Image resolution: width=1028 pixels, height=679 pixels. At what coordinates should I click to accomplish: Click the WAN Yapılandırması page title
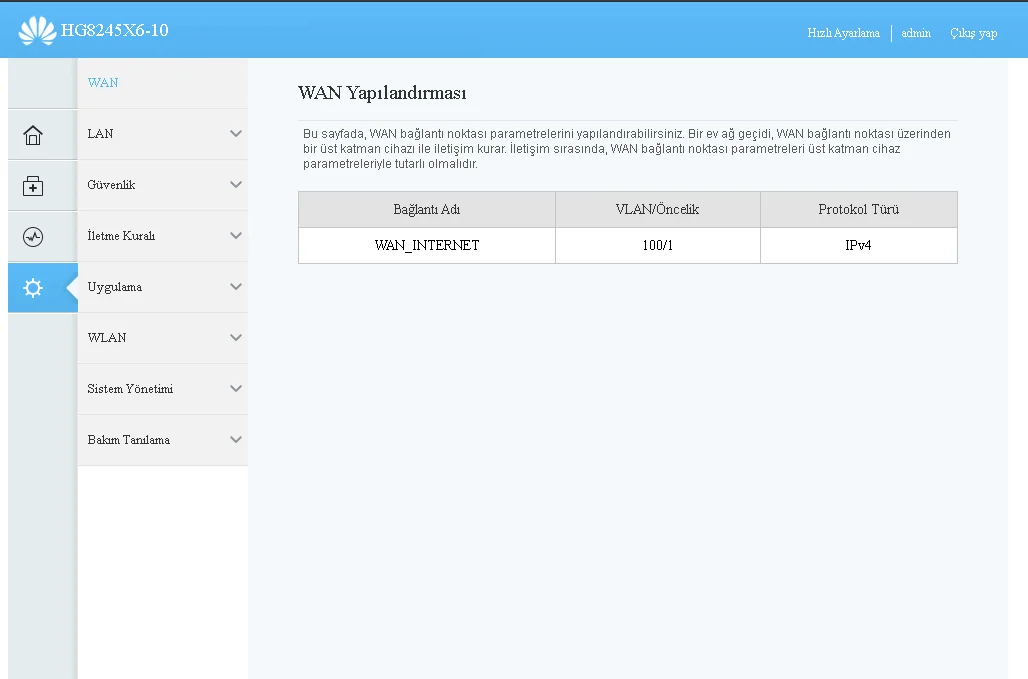click(382, 93)
